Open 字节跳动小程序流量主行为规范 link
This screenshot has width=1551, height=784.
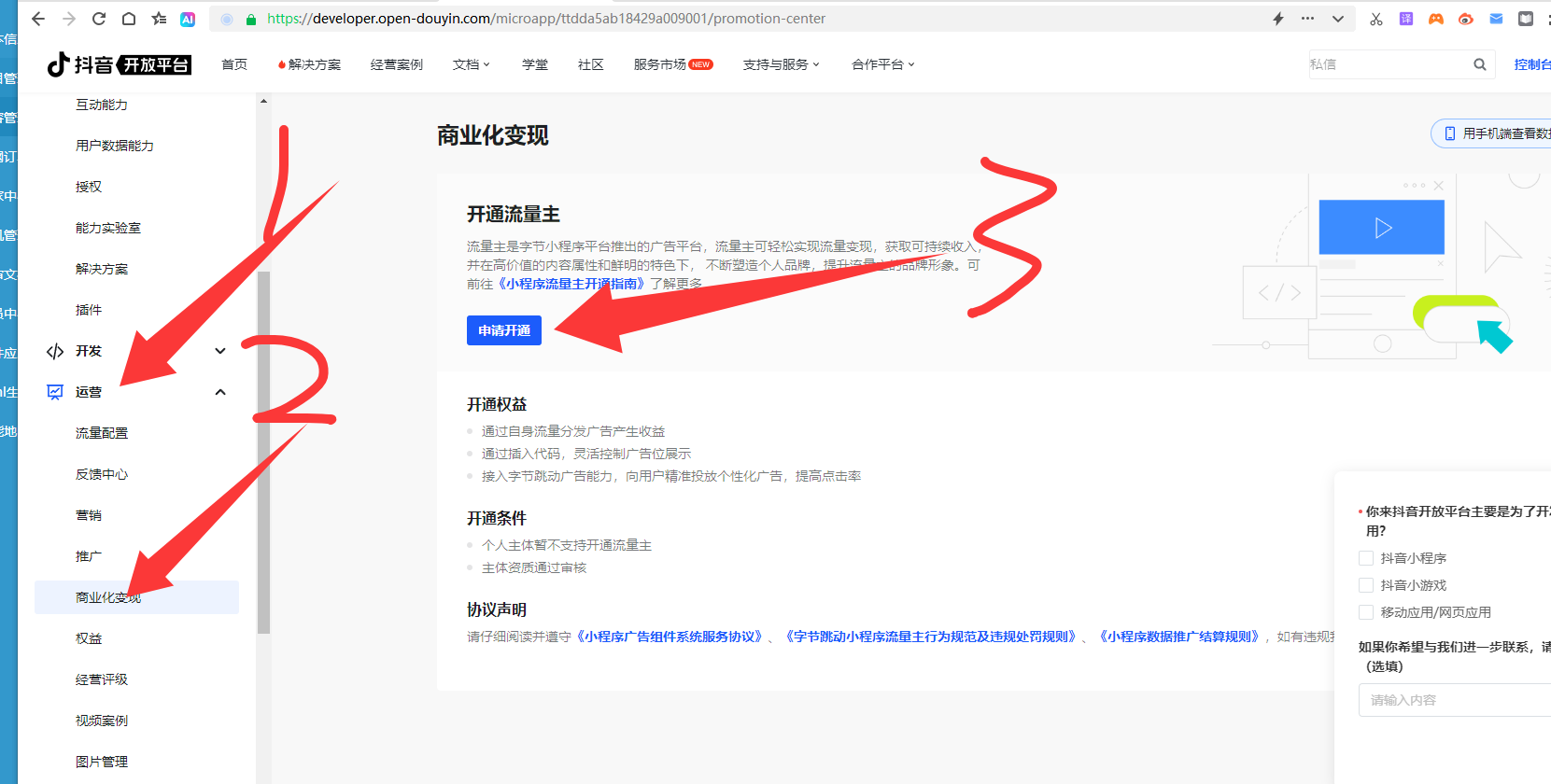[931, 637]
